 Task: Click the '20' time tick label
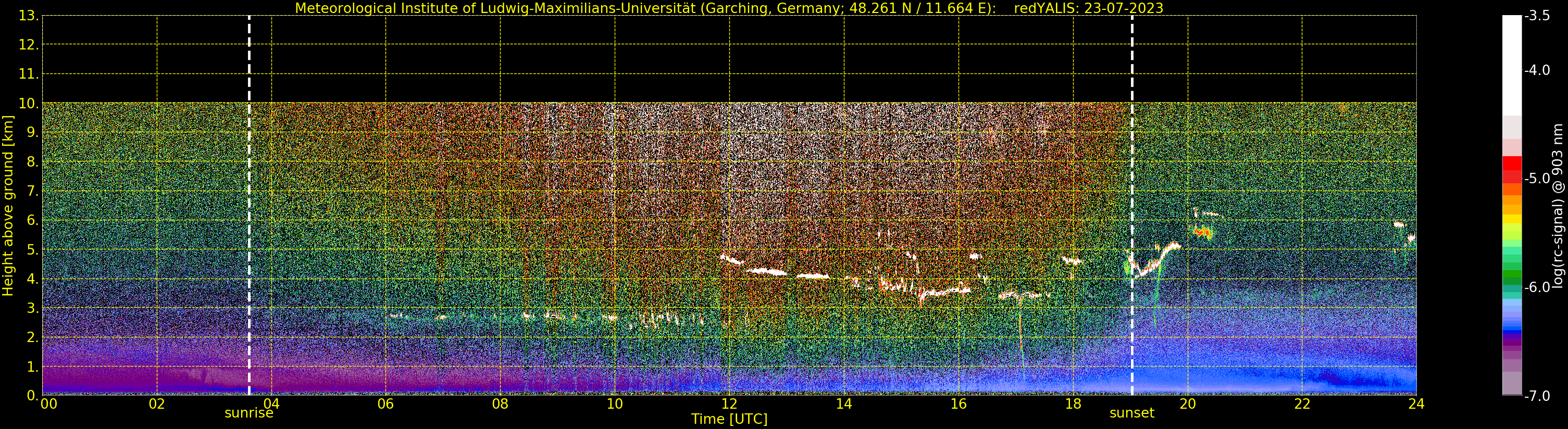[x=1188, y=403]
